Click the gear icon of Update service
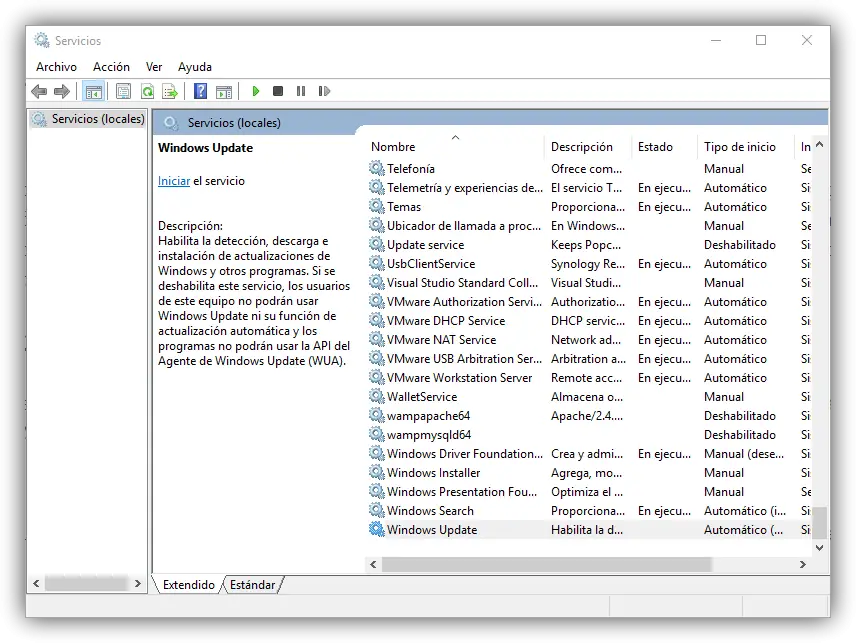 377,245
